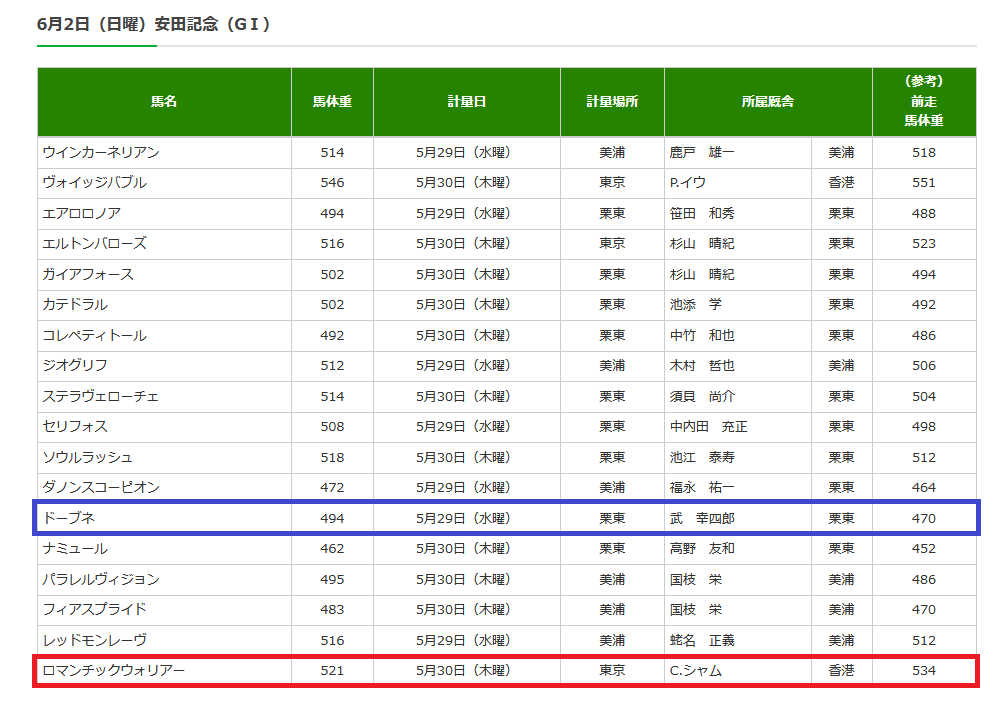Select horse name ジオグリフ
Image resolution: width=994 pixels, height=704 pixels.
75,365
